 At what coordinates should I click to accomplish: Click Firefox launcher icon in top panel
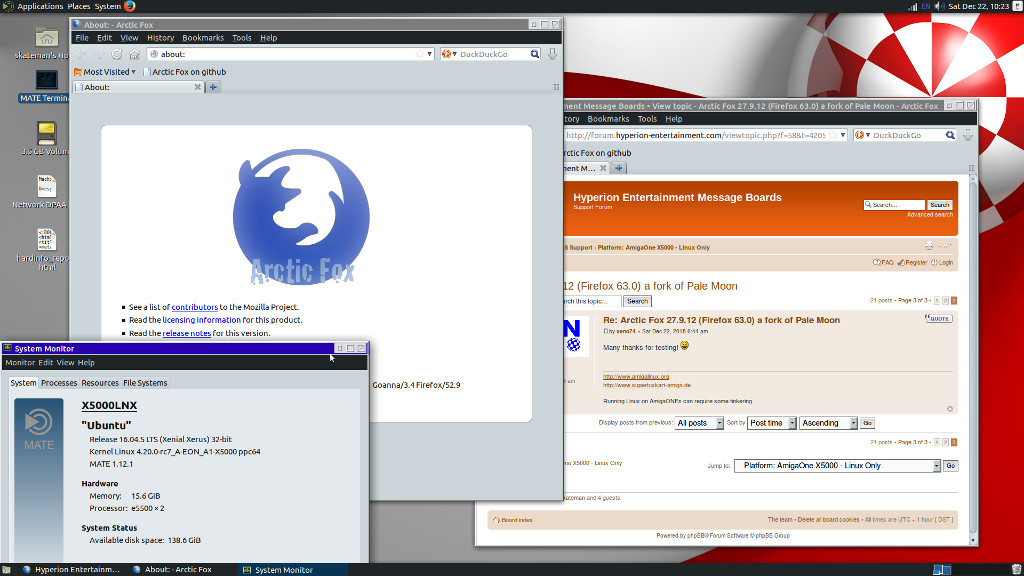pos(129,6)
